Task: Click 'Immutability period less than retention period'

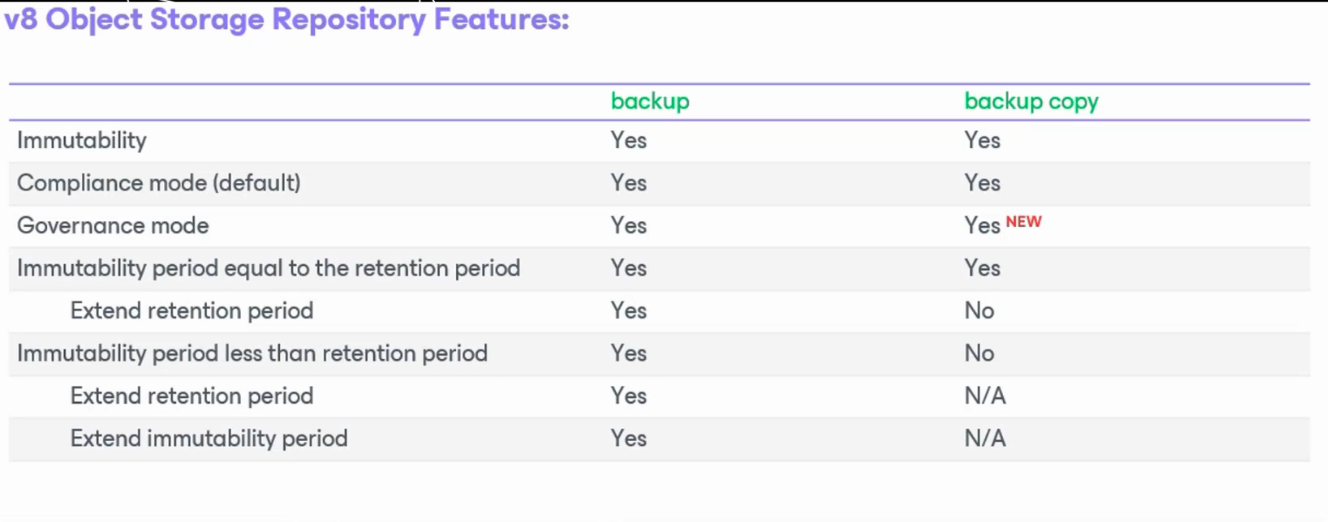Action: (x=252, y=353)
